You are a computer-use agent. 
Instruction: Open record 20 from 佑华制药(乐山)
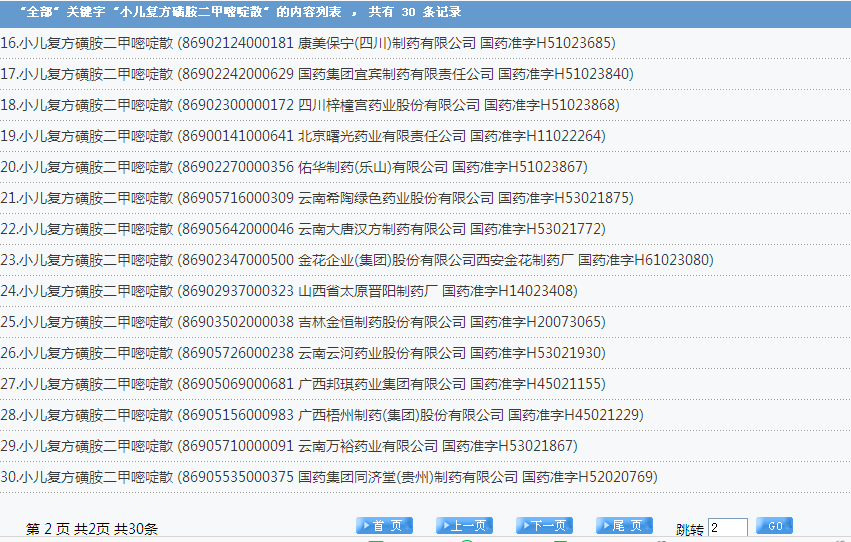tap(293, 167)
